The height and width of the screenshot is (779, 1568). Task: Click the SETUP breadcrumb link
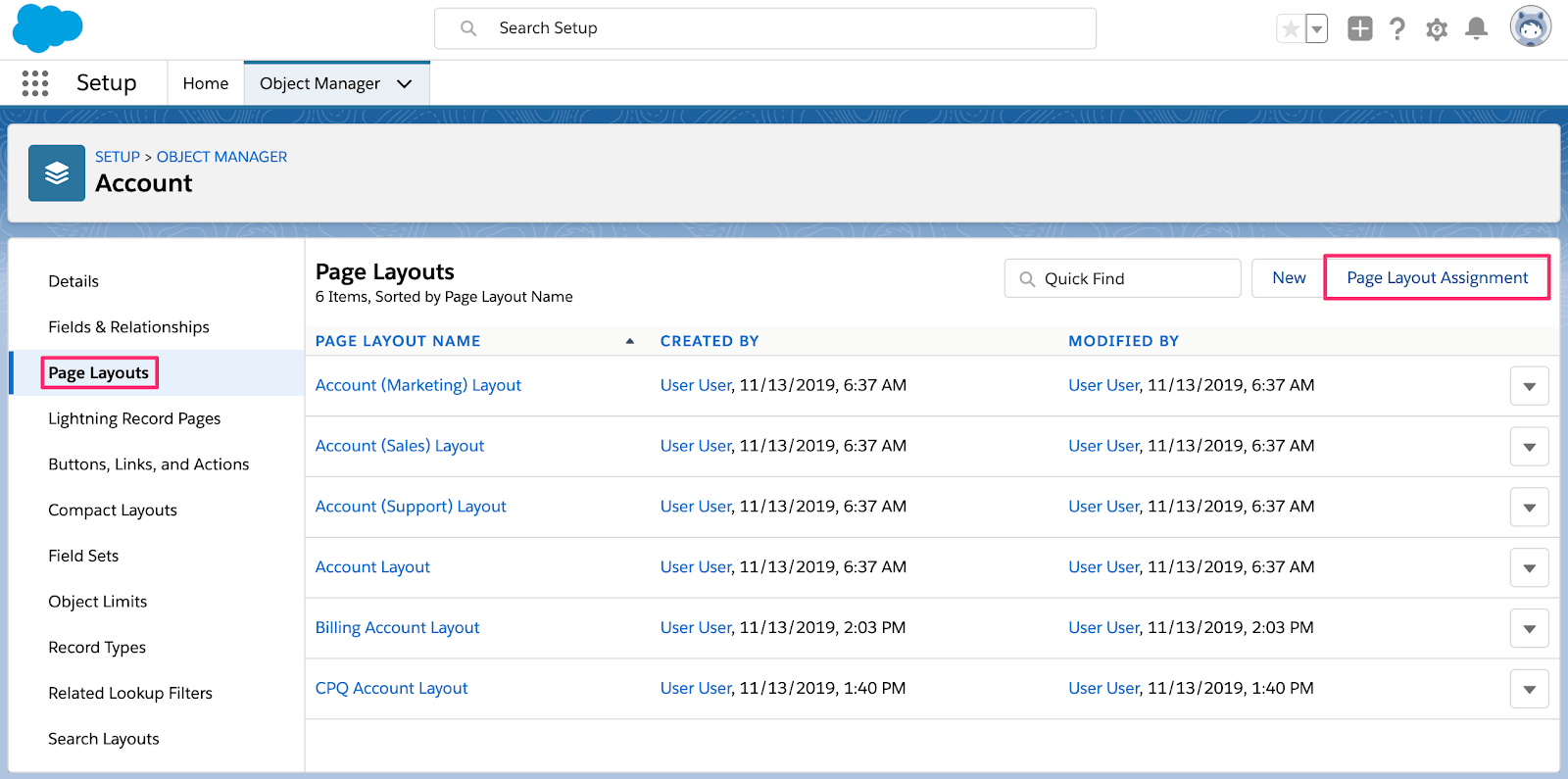tap(118, 157)
